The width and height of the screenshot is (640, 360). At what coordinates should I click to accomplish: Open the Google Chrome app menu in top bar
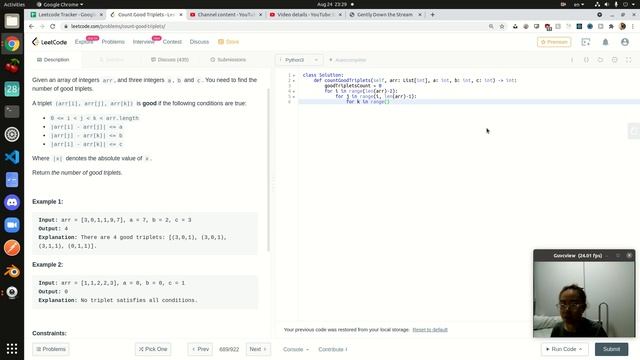pyautogui.click(x=60, y=4)
